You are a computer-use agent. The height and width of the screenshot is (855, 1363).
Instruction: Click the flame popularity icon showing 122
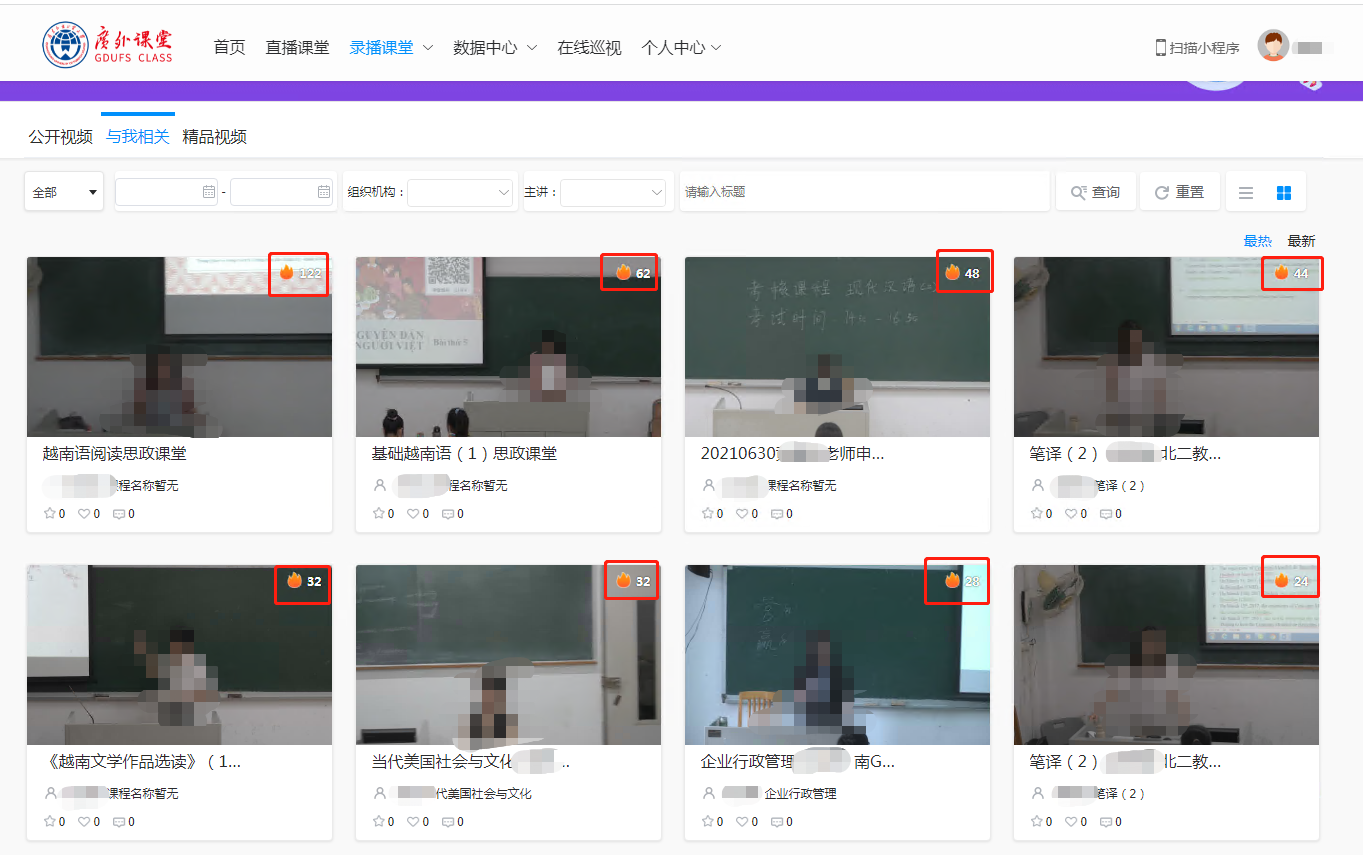coord(287,273)
